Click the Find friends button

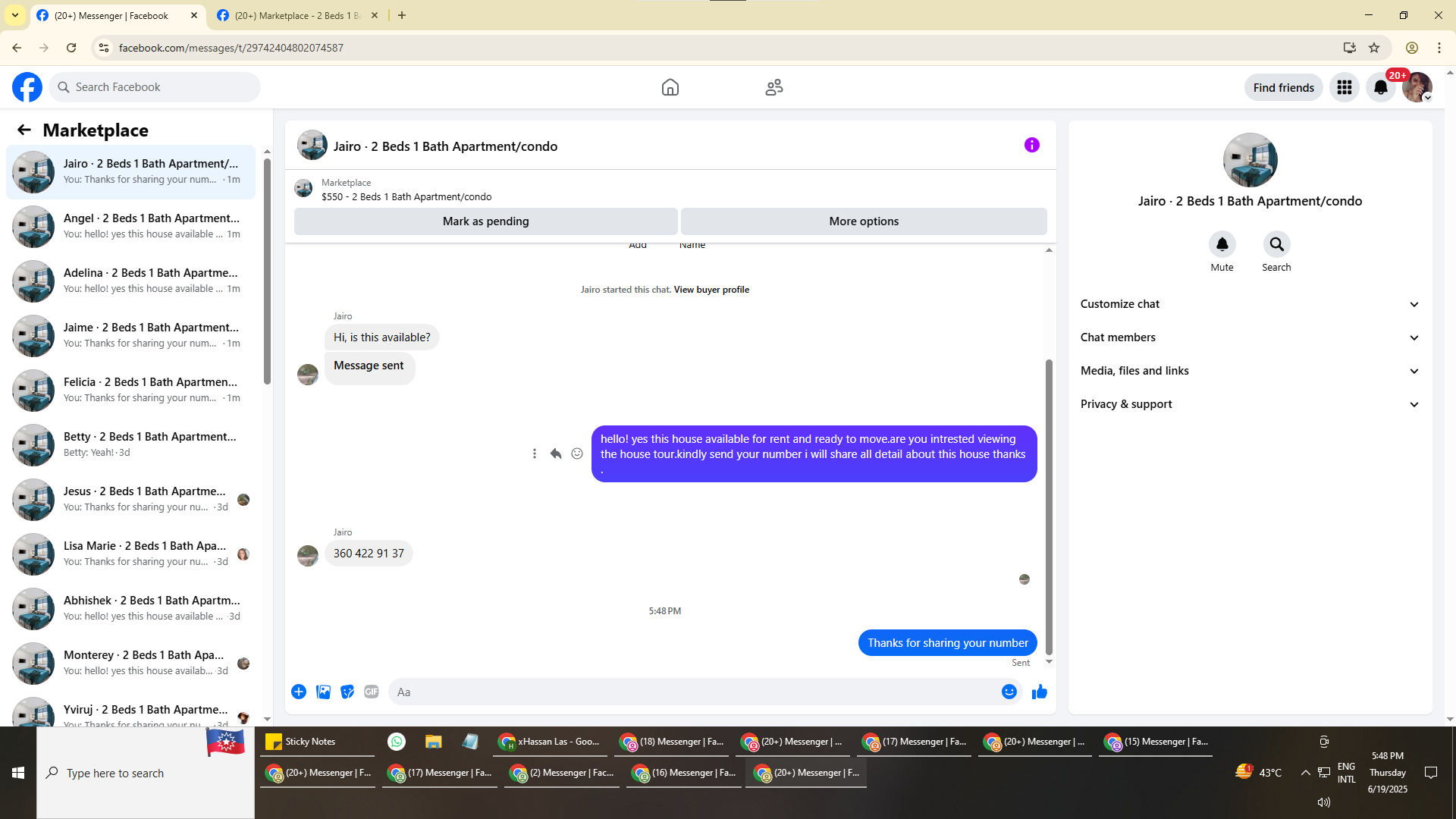tap(1284, 87)
